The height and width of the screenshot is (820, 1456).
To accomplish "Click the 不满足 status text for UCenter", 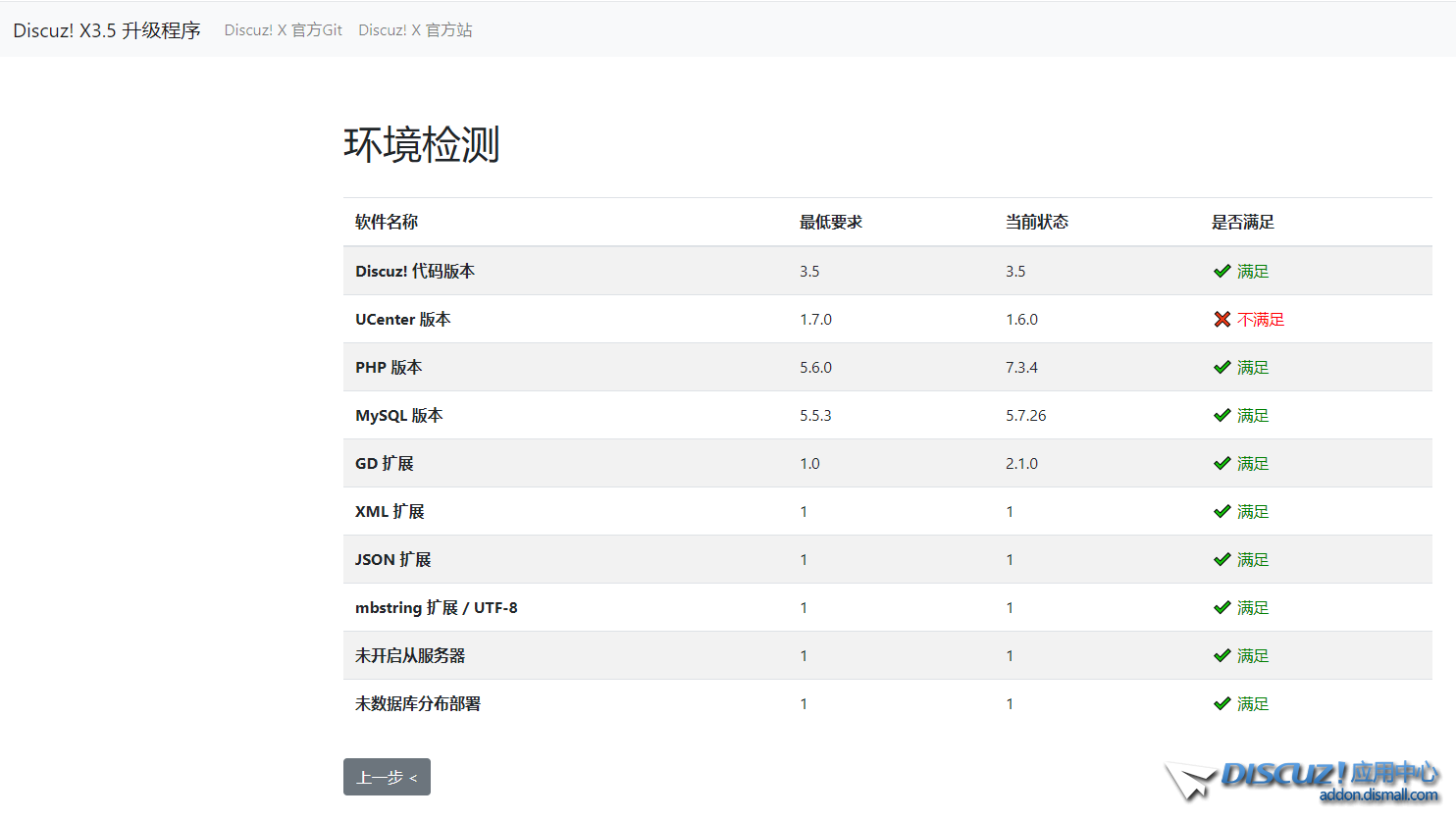I will 1260,320.
